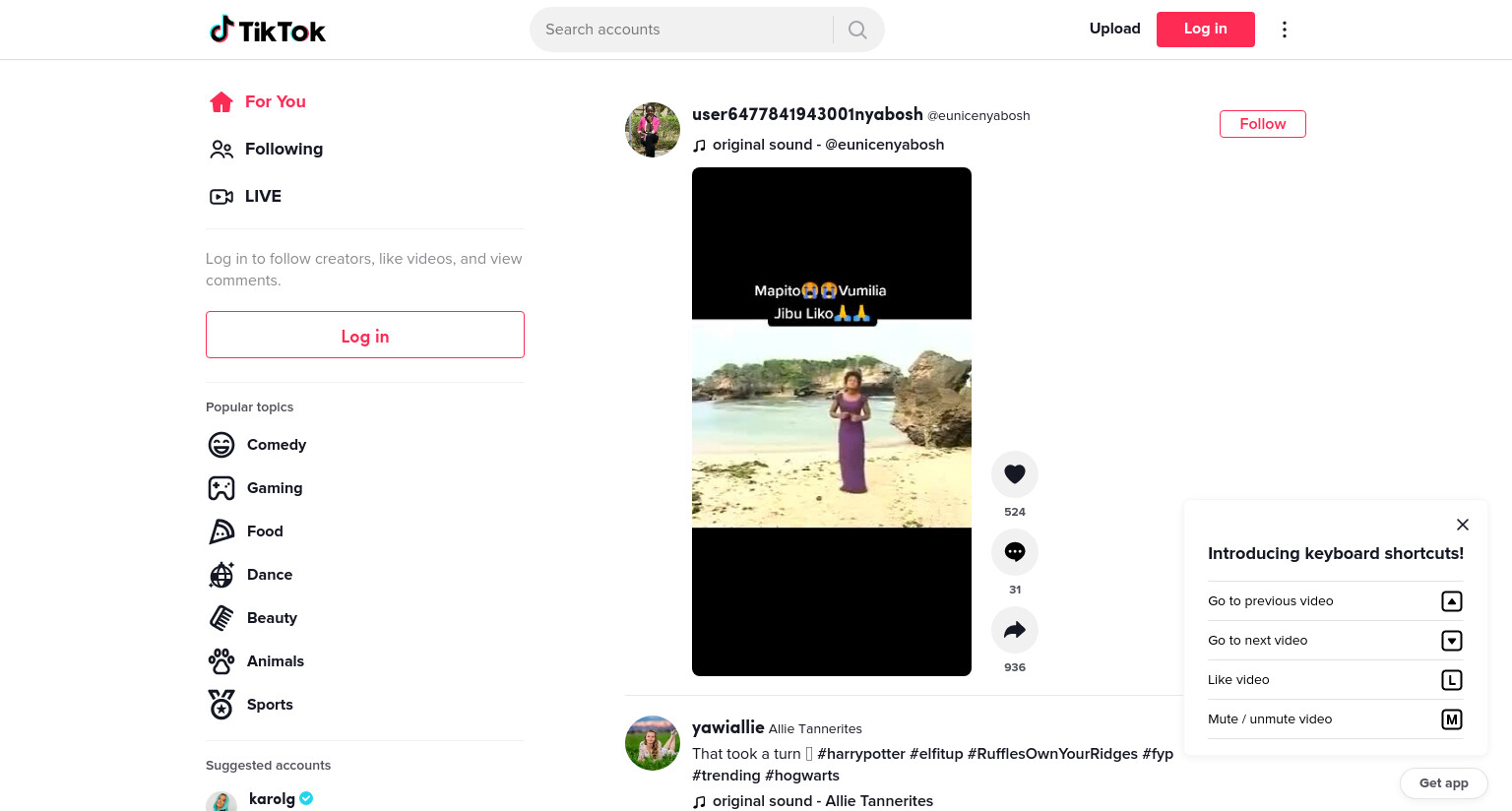Click the 'Like video' text
Screen dimensions: 1512x811
coord(1238,680)
